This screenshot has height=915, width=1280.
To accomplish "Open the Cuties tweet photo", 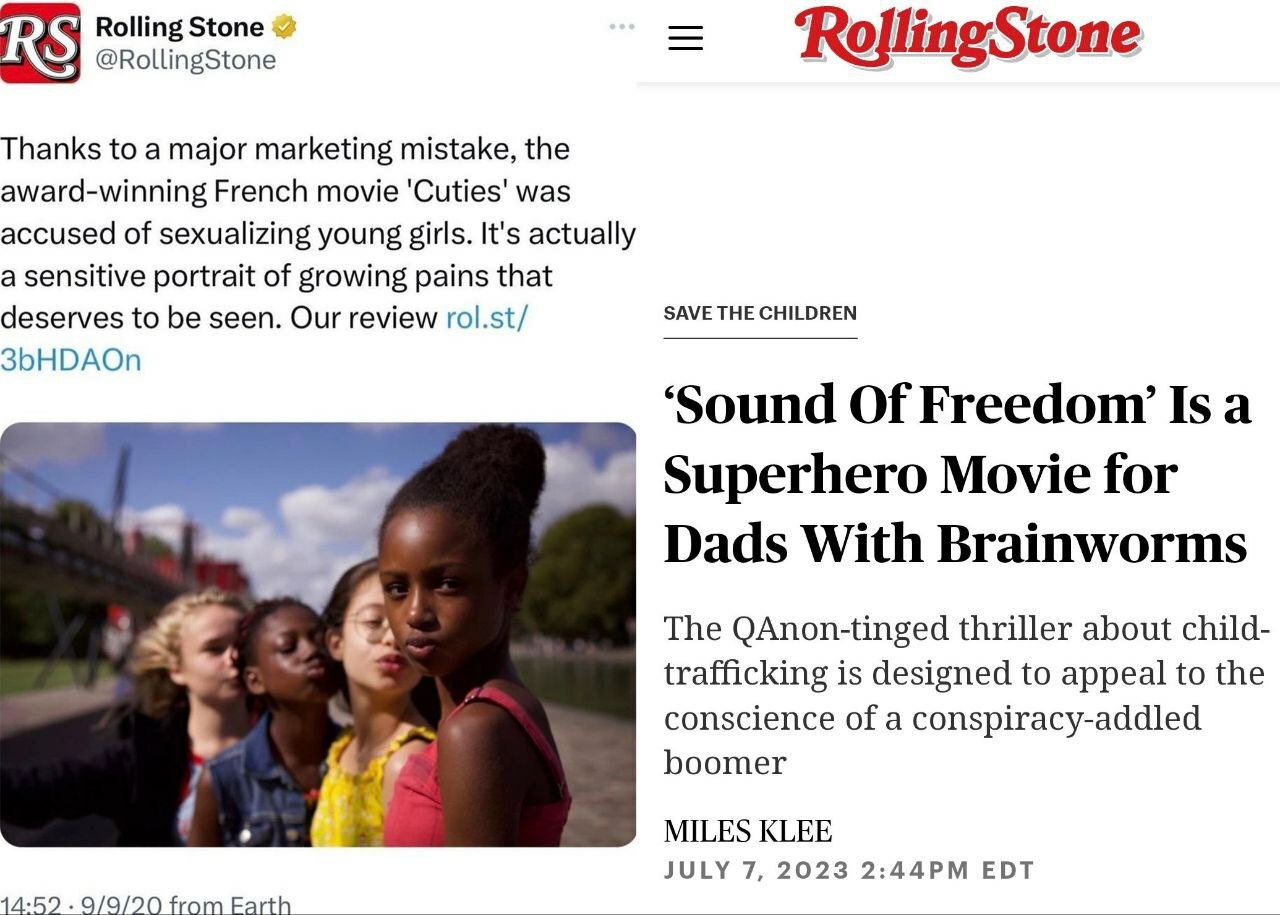I will pos(318,634).
